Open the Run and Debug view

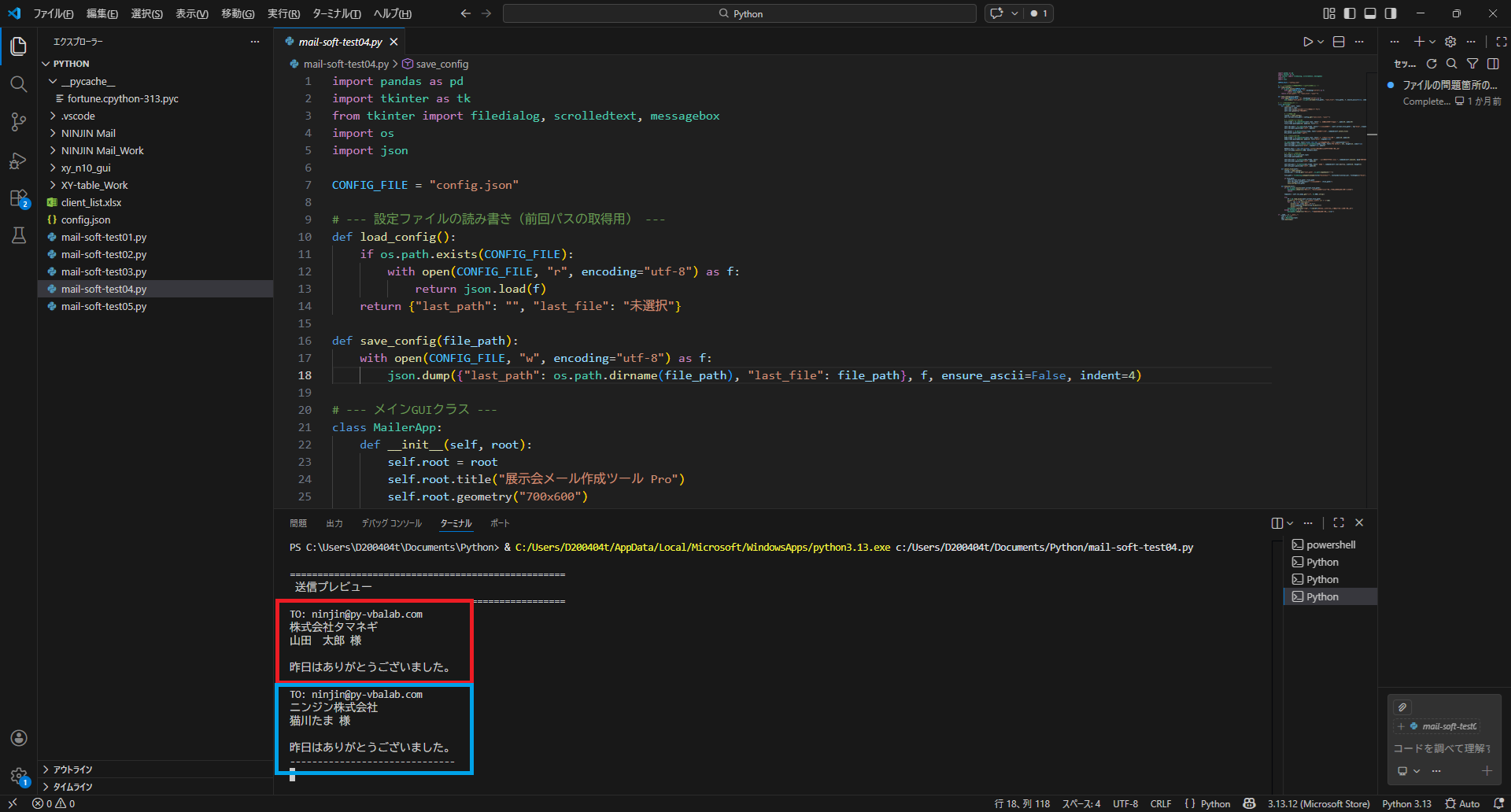tap(19, 161)
